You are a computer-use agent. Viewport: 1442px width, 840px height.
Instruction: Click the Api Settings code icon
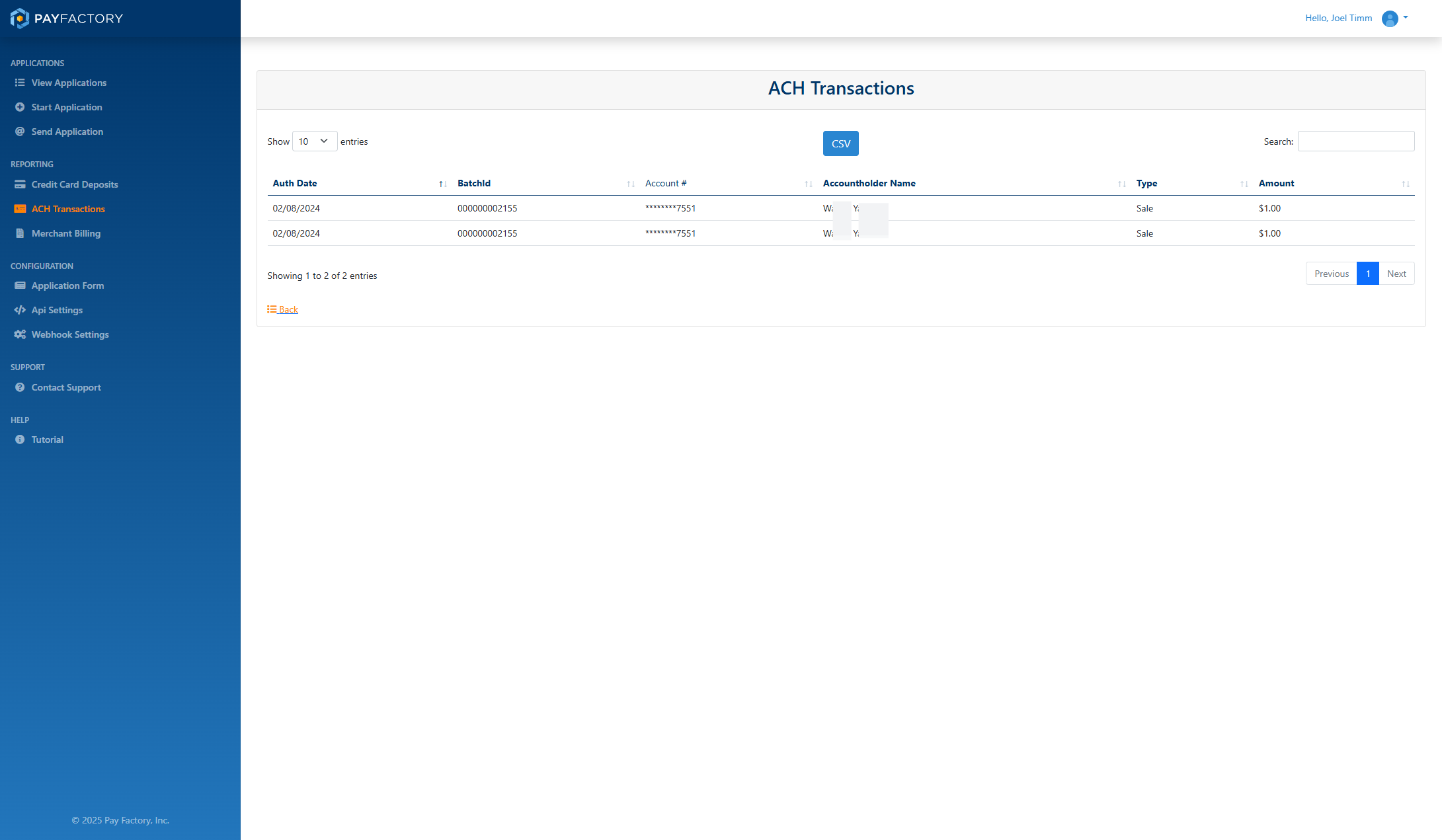click(20, 310)
